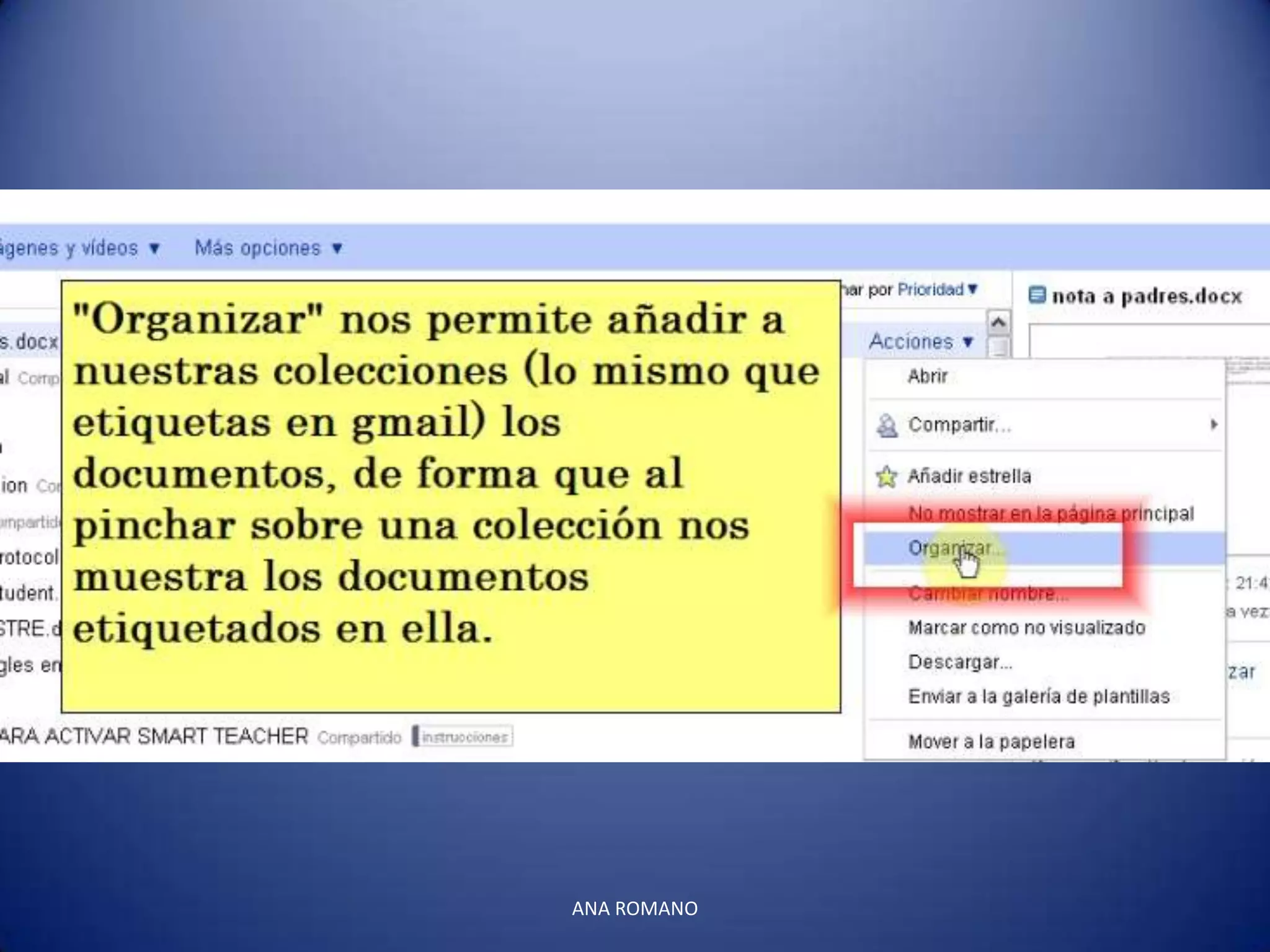The width and height of the screenshot is (1270, 952).
Task: Select Enviar a la galería de plantillas
Action: tap(1039, 697)
